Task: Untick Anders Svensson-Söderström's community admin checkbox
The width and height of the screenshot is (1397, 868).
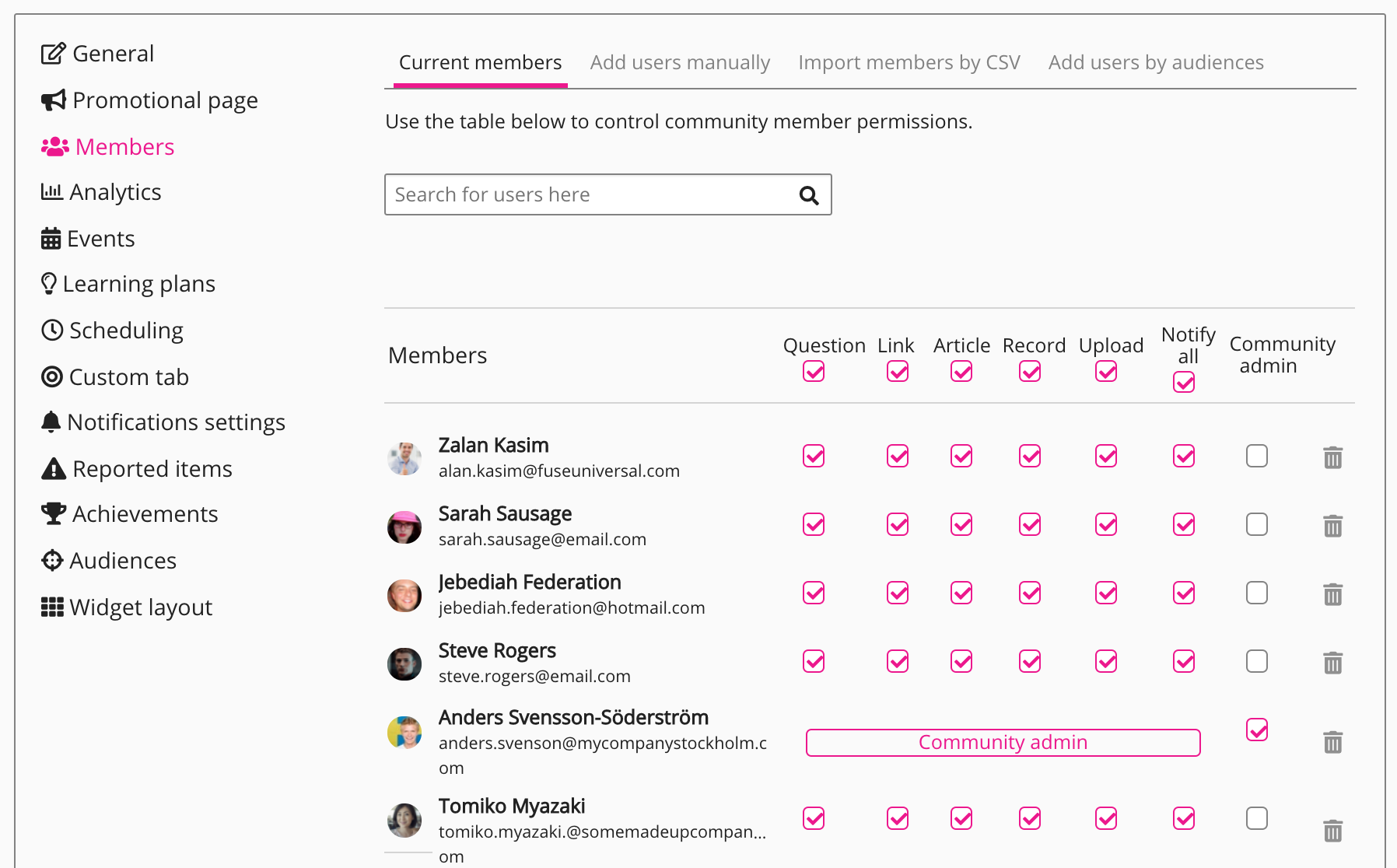Action: 1256,730
